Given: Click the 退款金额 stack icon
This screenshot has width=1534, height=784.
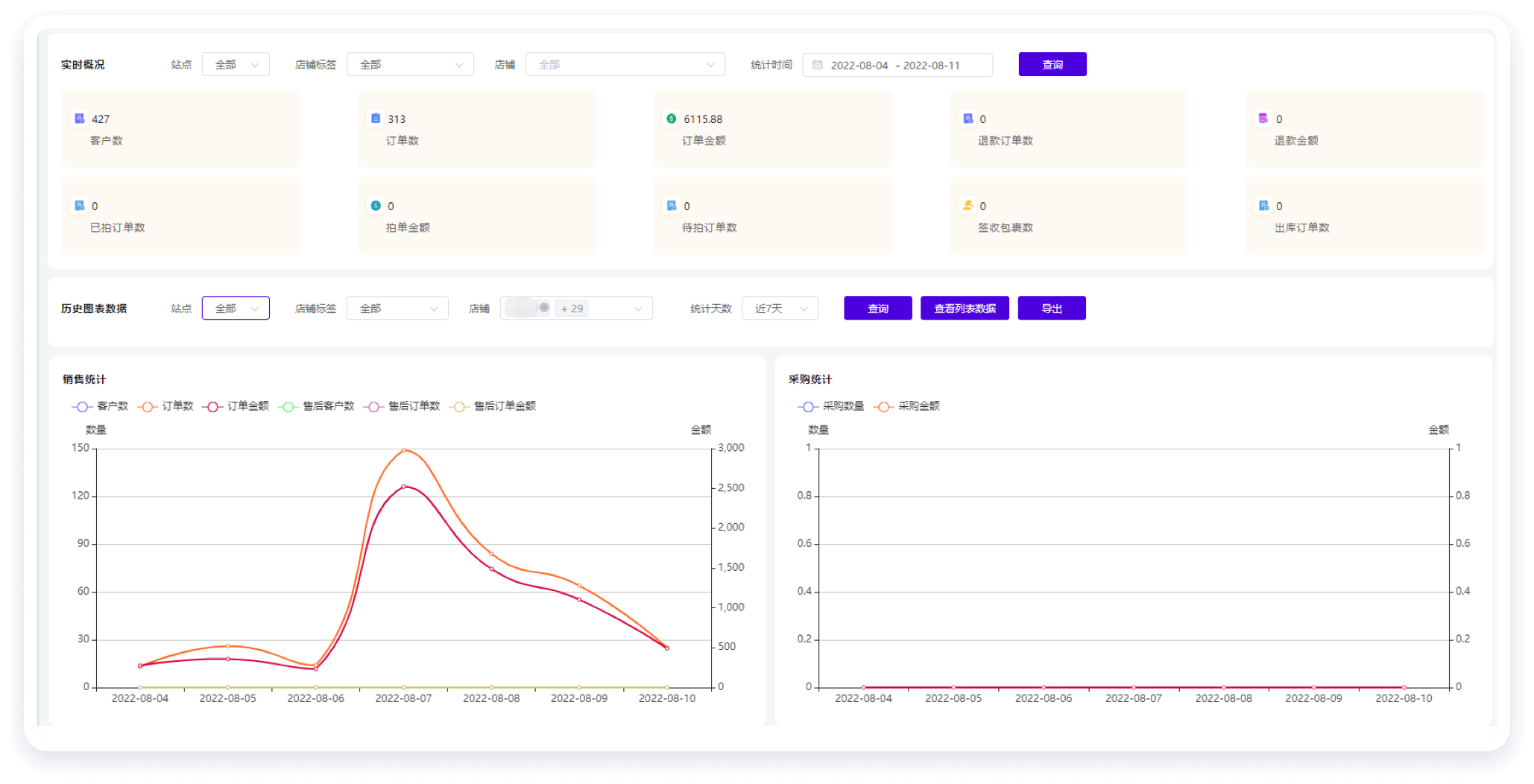Looking at the screenshot, I should tap(1263, 118).
